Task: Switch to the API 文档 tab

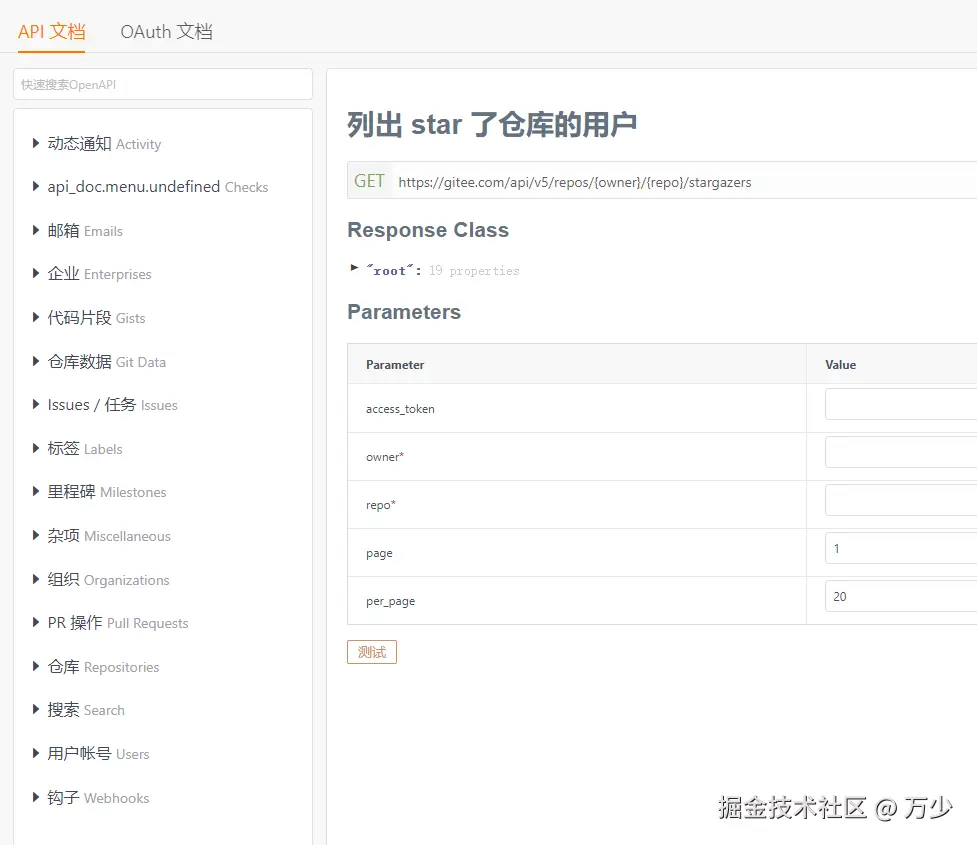Action: 51,31
